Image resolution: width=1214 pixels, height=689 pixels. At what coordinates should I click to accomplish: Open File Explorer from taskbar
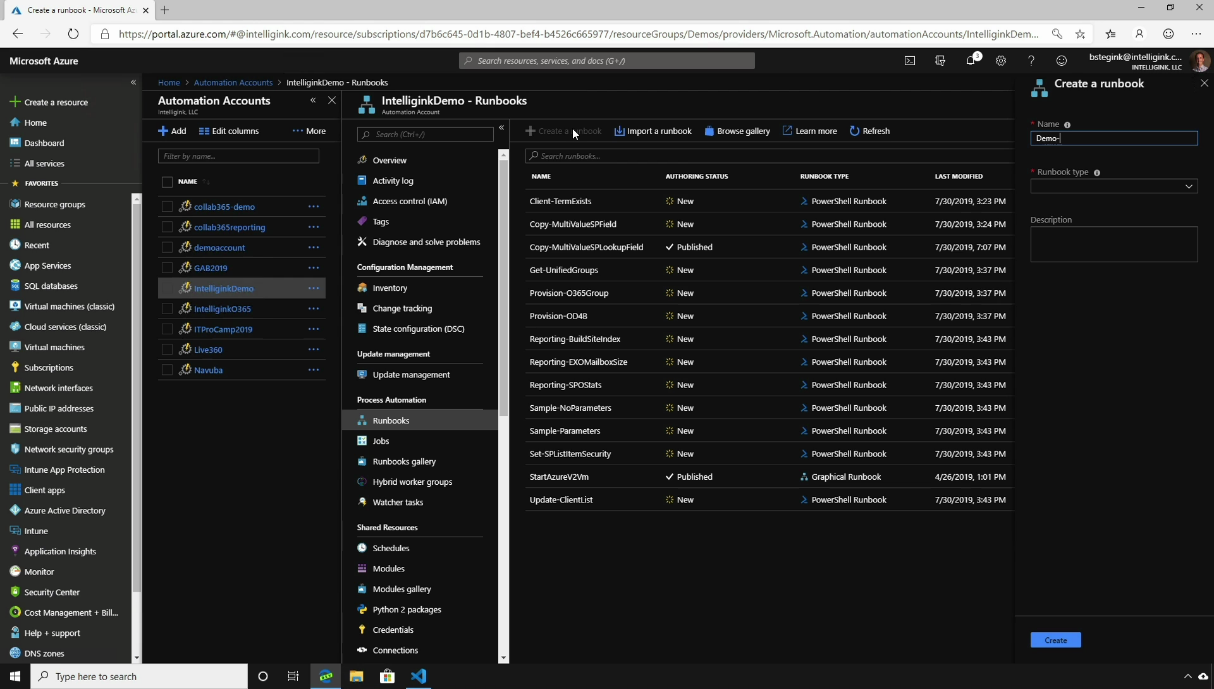point(356,676)
